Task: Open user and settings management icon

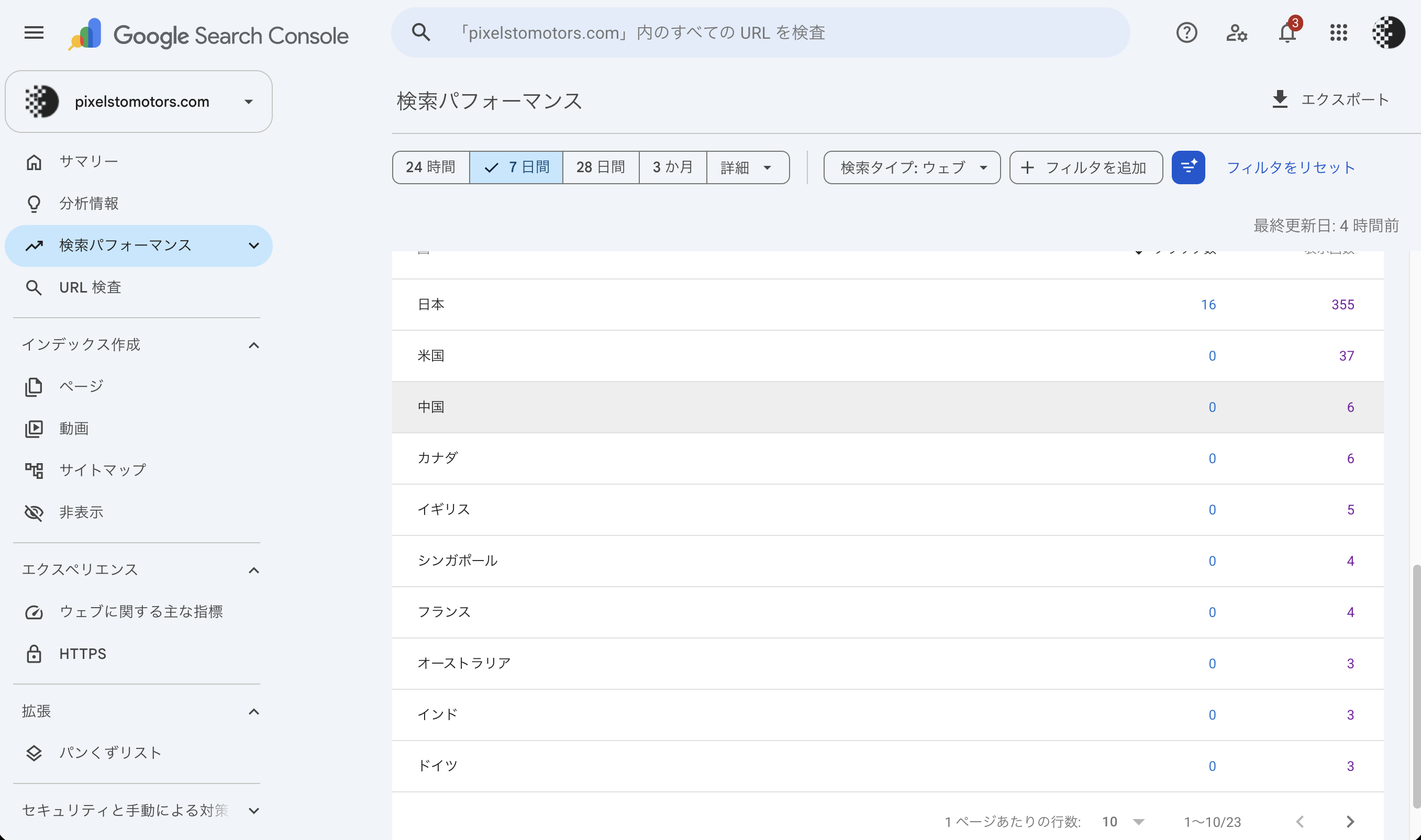Action: pyautogui.click(x=1237, y=33)
